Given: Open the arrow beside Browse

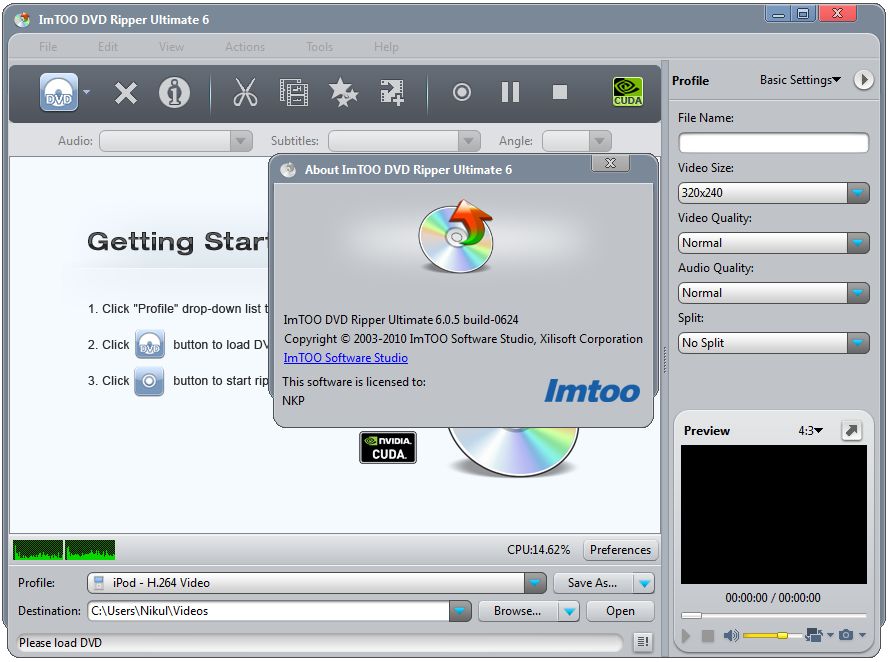Looking at the screenshot, I should [x=568, y=611].
